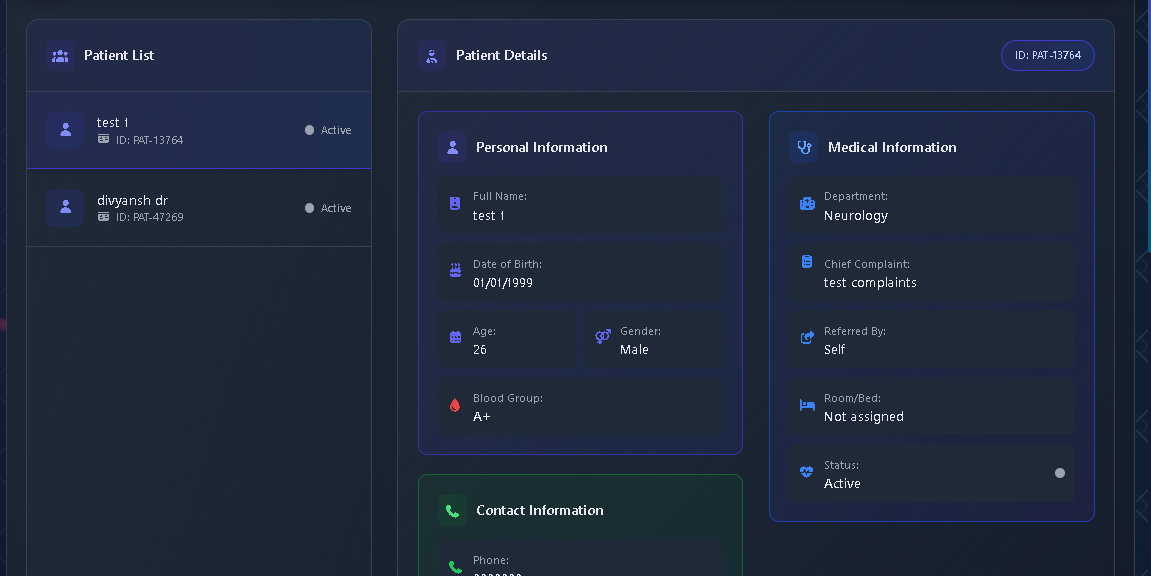Click the Medical Information stethoscope icon

coord(804,147)
